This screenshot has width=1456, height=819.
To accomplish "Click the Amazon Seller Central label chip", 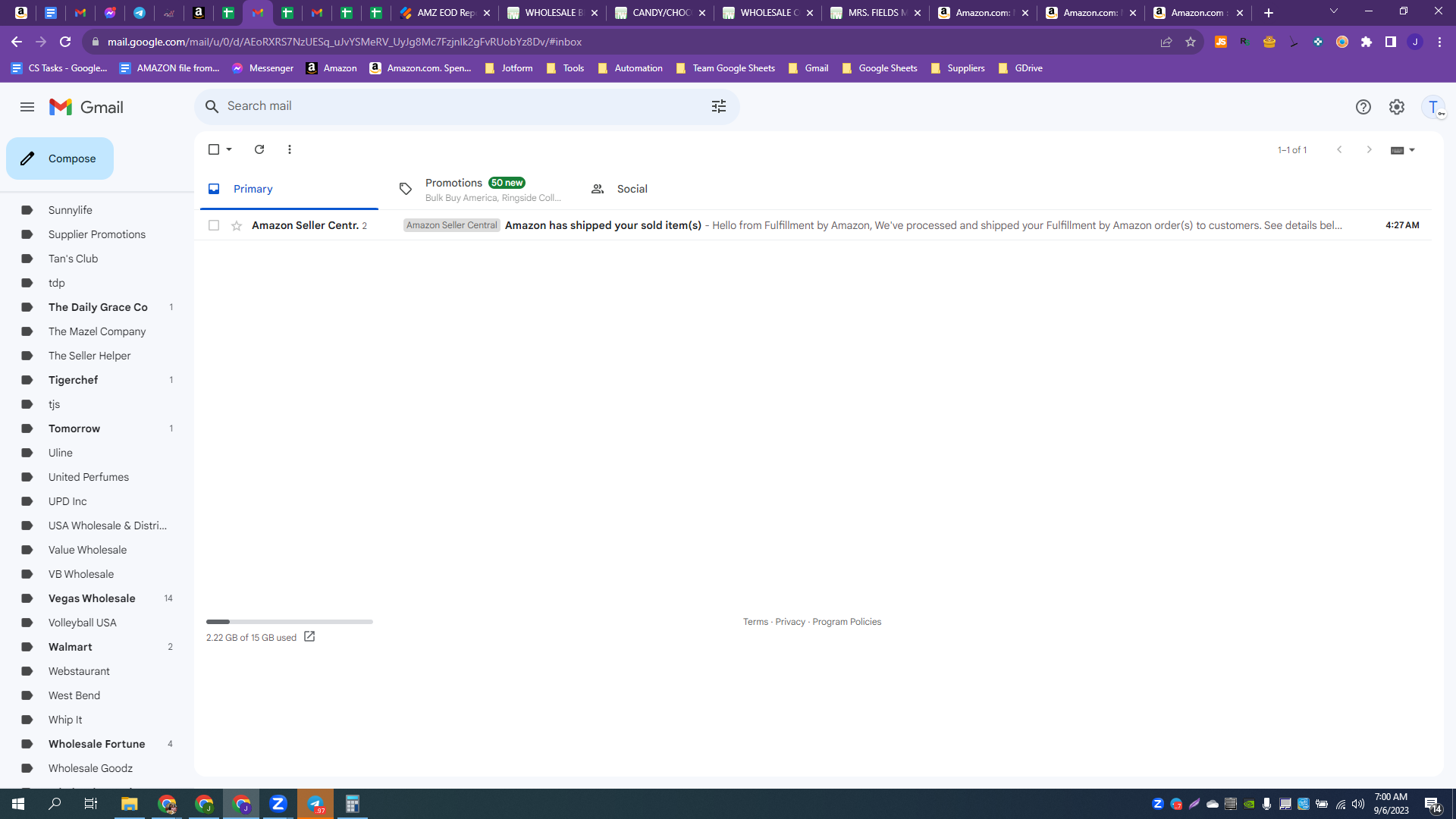I will click(x=451, y=225).
